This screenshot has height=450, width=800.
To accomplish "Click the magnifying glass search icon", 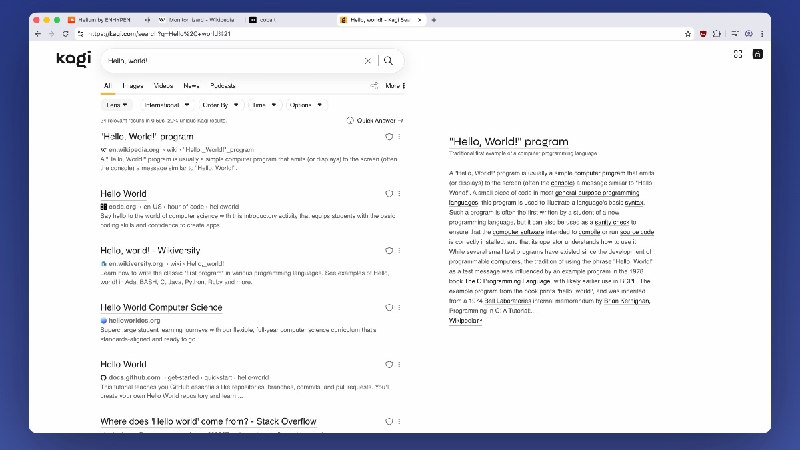I will click(387, 60).
